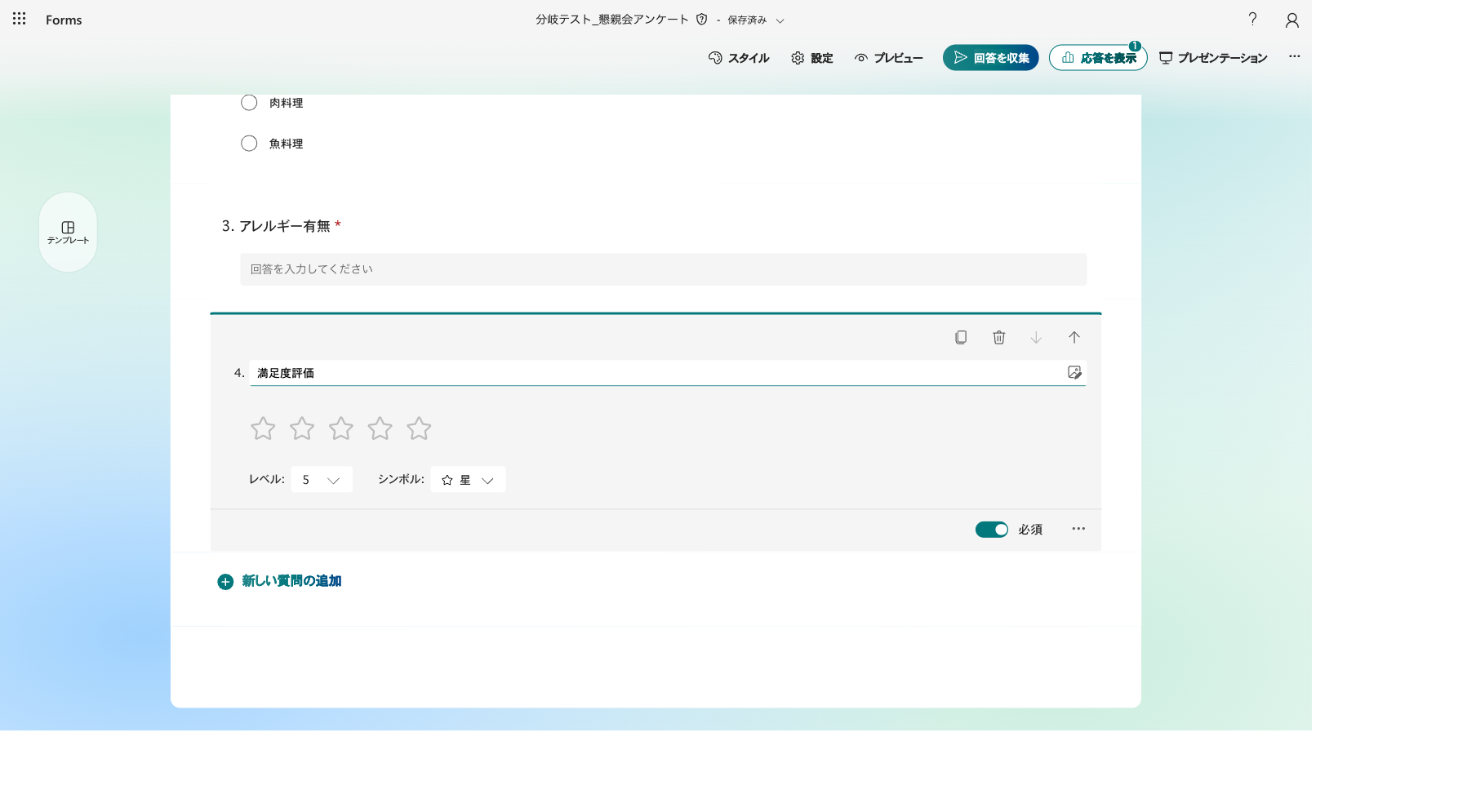Click the move question down arrow
This screenshot has width=1458, height=812.
tap(1036, 338)
